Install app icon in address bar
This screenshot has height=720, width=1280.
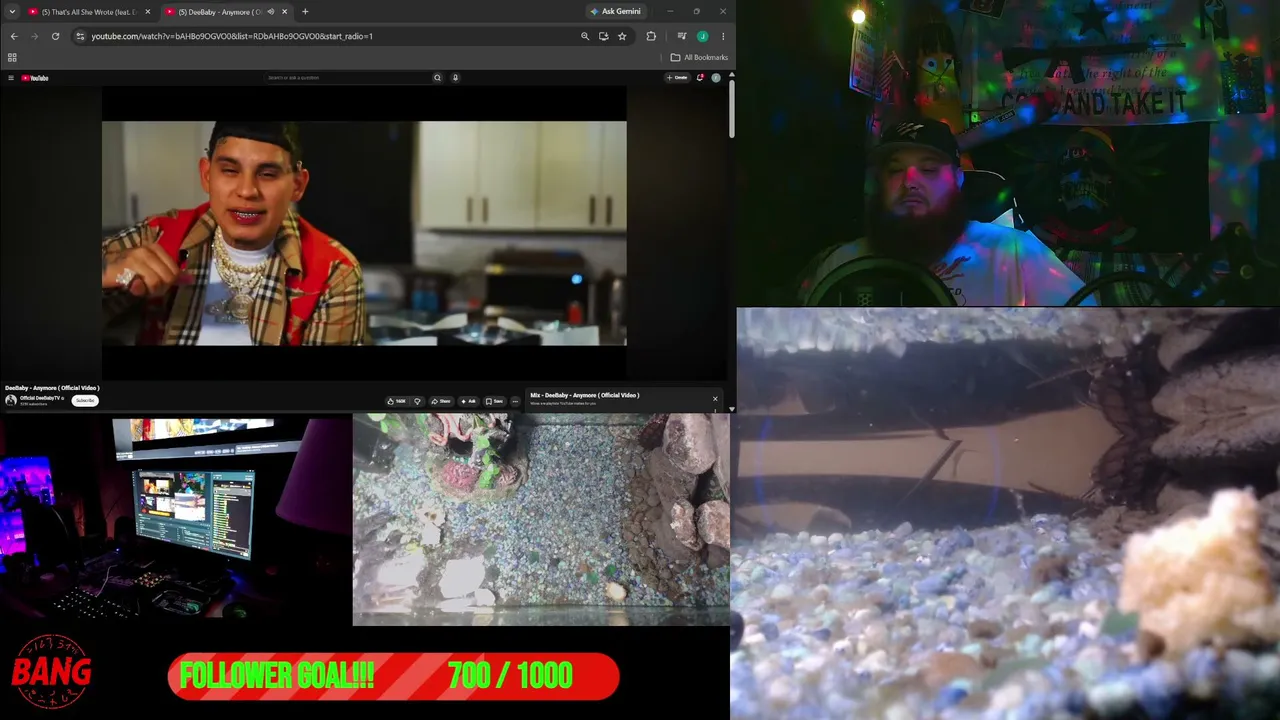coord(603,36)
